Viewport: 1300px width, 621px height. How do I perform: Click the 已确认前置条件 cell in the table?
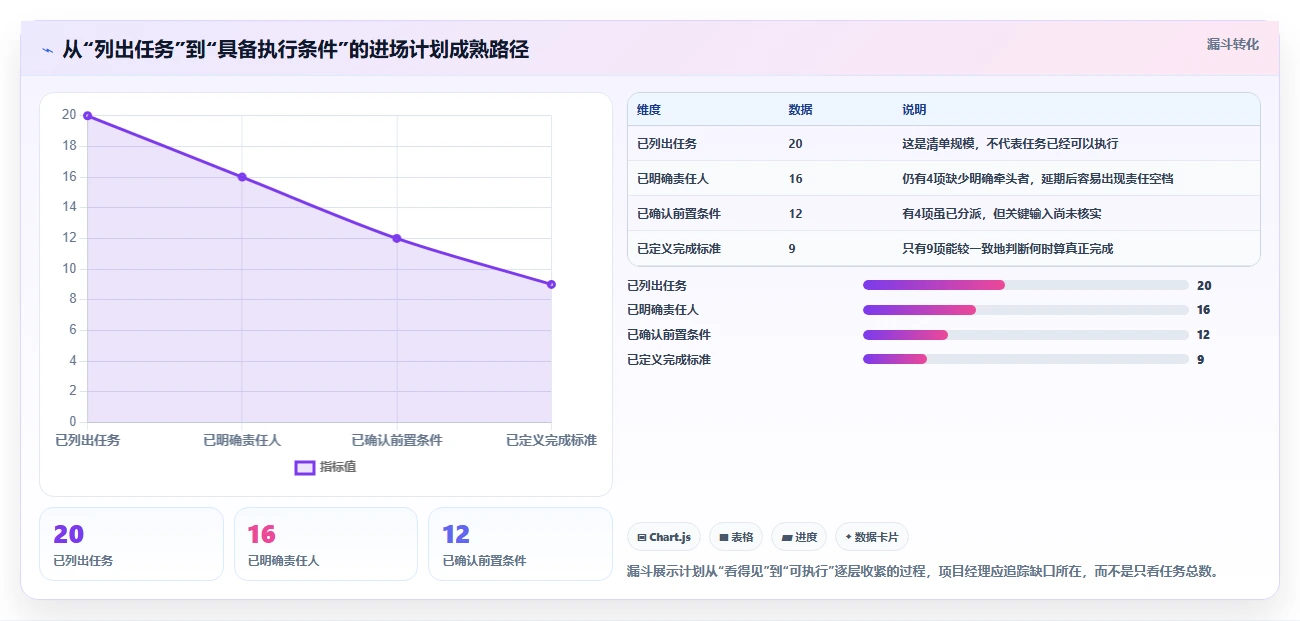point(679,214)
